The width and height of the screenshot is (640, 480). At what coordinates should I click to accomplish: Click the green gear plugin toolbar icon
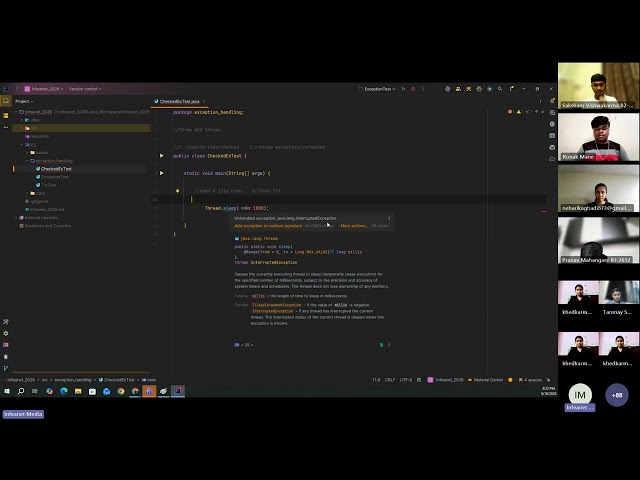tap(479, 89)
